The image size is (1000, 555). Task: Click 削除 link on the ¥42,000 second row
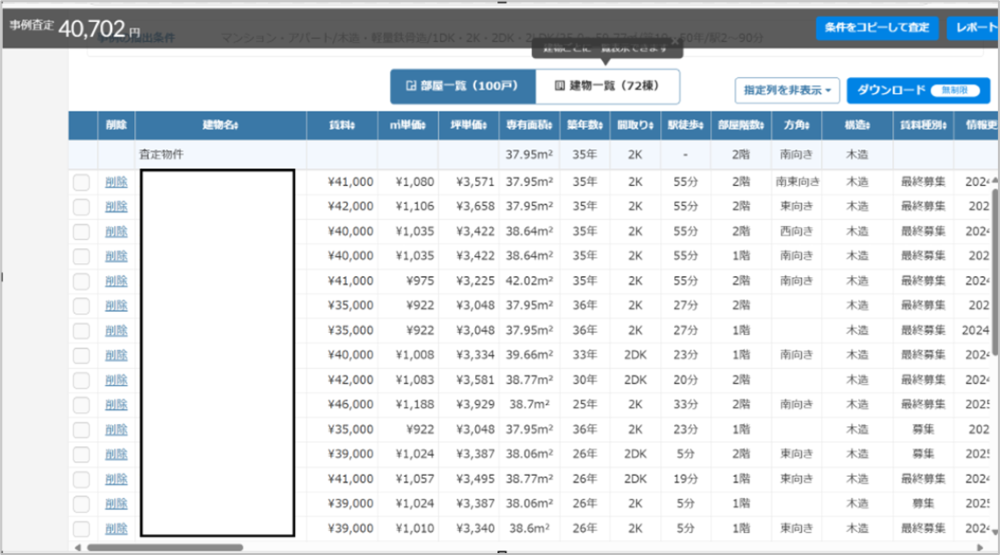click(117, 206)
